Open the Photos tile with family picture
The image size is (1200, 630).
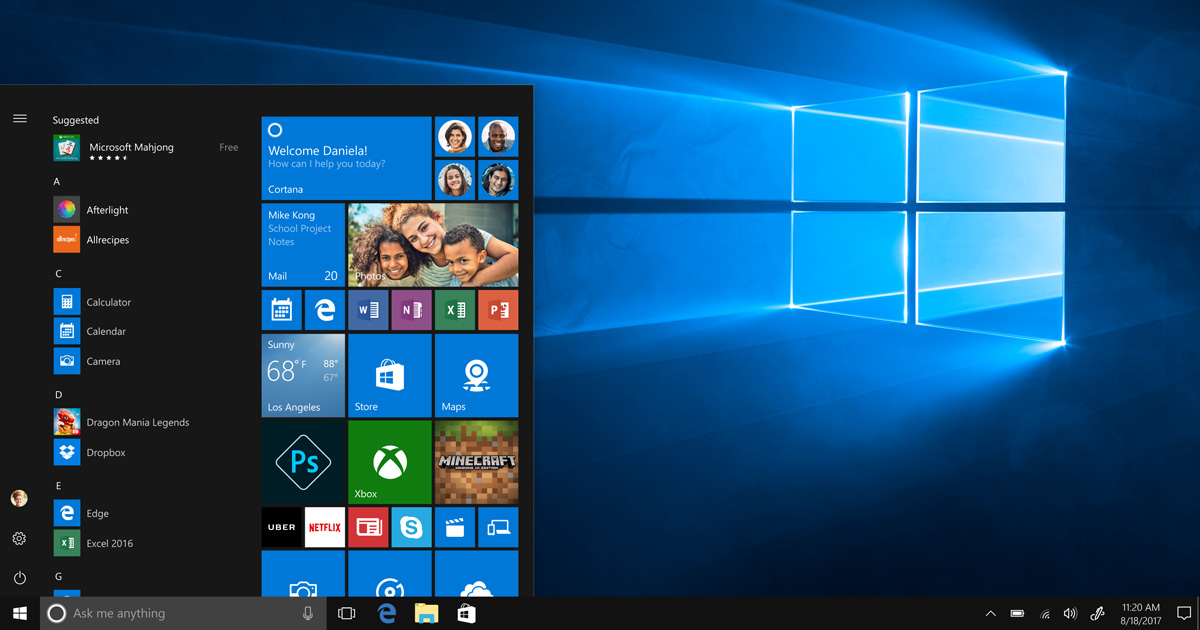[x=433, y=245]
